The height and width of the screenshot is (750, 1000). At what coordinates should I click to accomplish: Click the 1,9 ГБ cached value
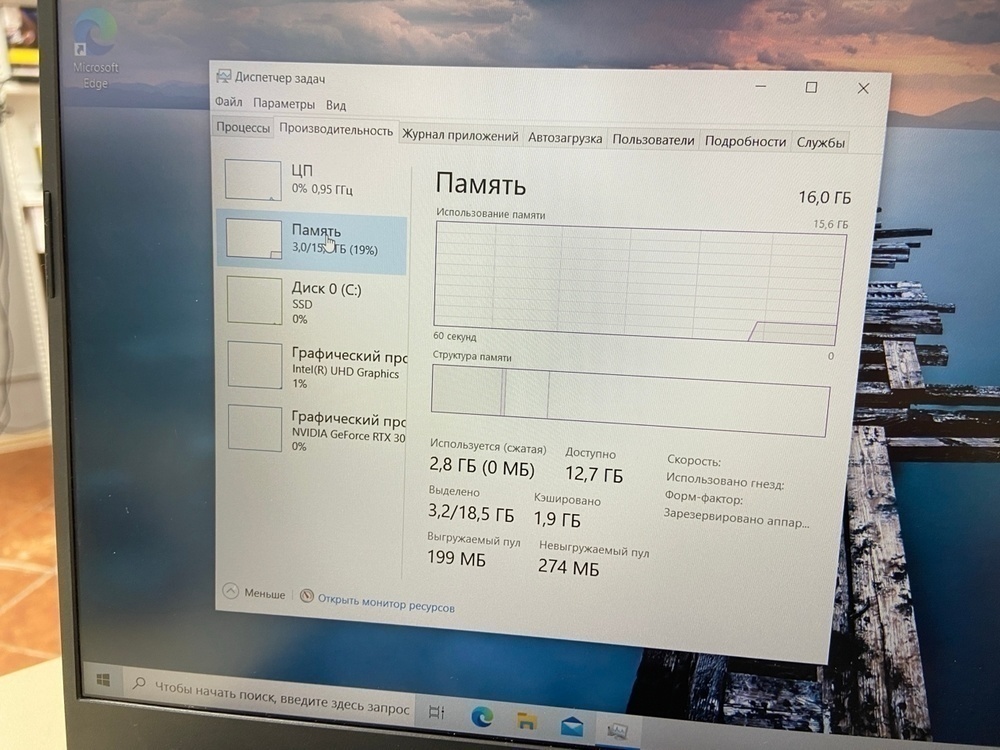click(x=557, y=519)
